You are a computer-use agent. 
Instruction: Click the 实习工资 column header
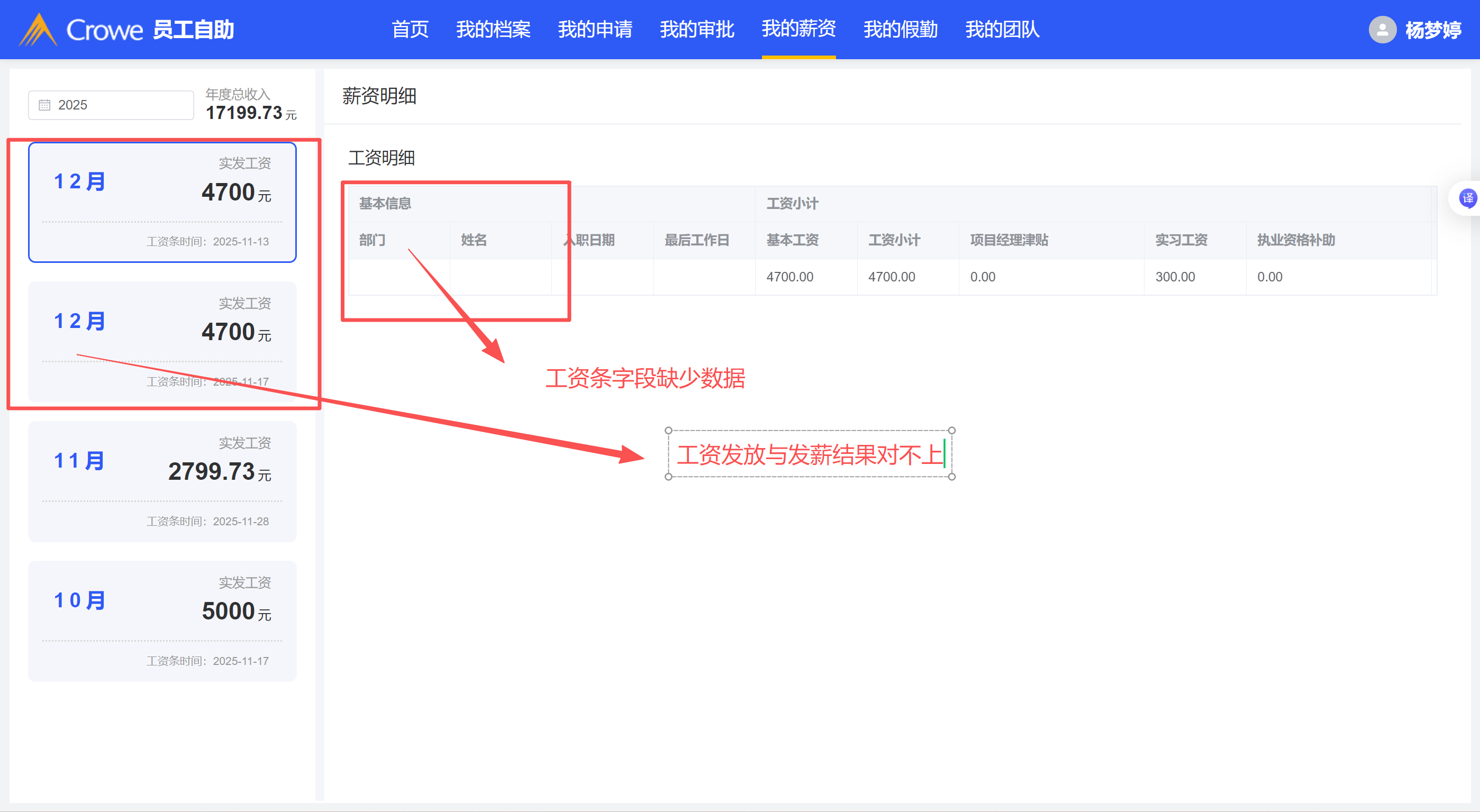pyautogui.click(x=1181, y=240)
